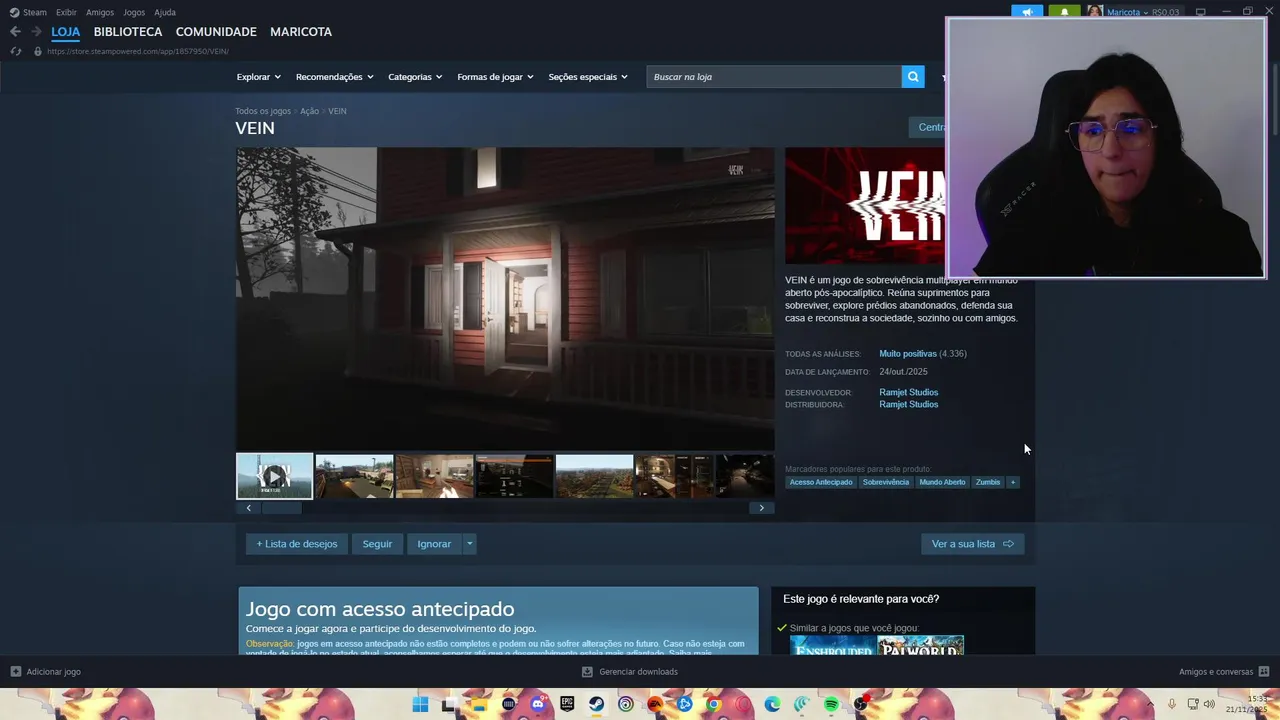
Task: Open the Exibir menu
Action: pos(66,12)
